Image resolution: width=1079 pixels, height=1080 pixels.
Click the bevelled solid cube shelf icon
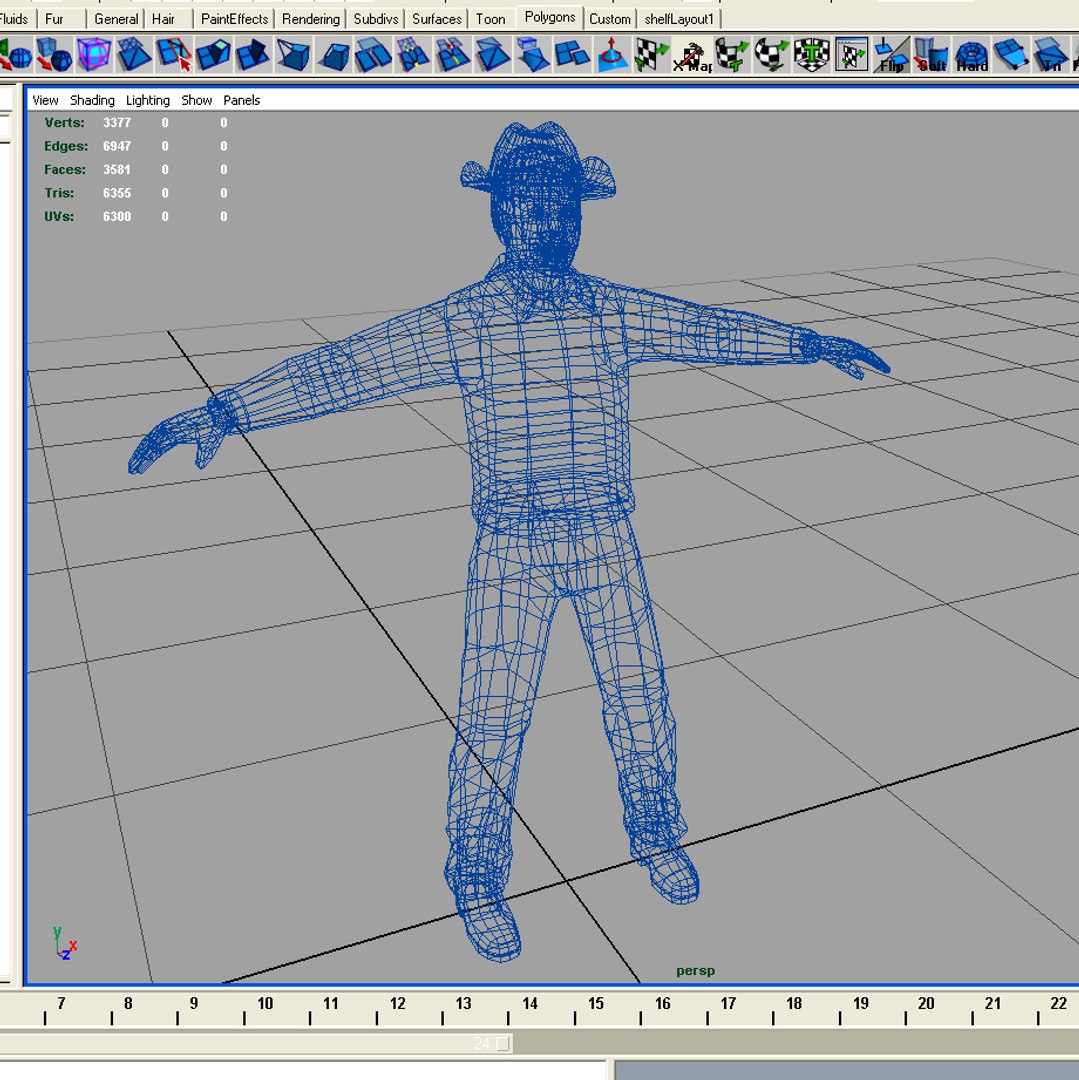pyautogui.click(x=333, y=55)
